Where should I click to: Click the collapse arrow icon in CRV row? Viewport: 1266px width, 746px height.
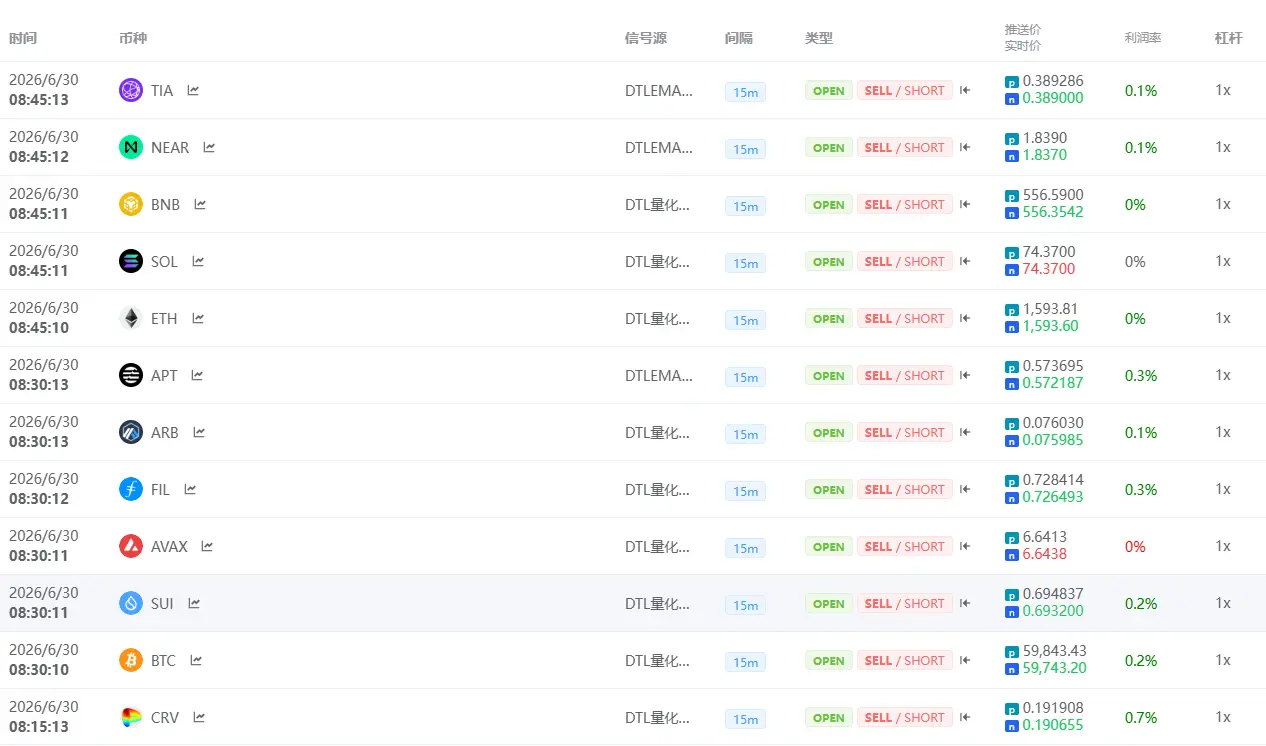pos(965,717)
